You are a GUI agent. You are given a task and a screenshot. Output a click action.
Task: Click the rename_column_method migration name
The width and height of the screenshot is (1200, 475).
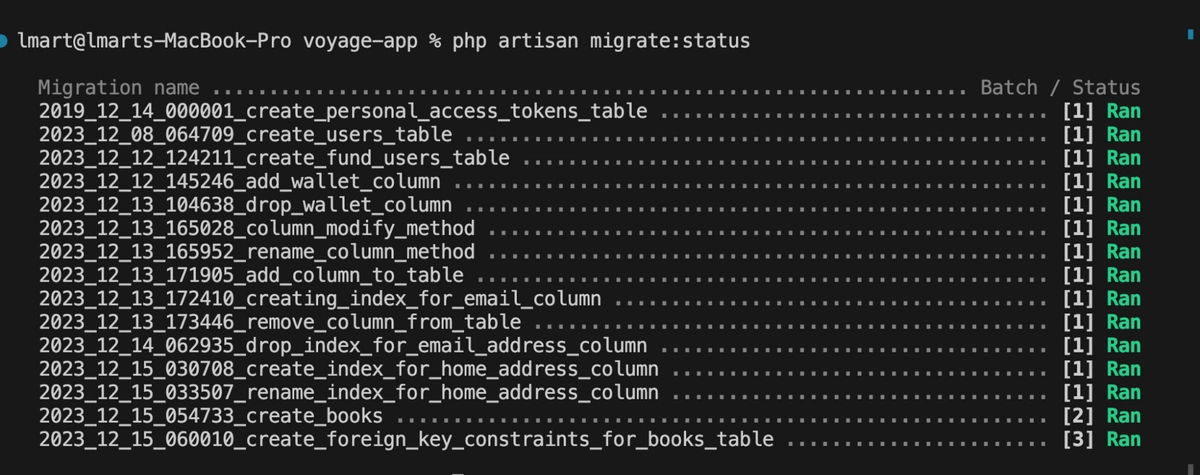pyautogui.click(x=257, y=252)
